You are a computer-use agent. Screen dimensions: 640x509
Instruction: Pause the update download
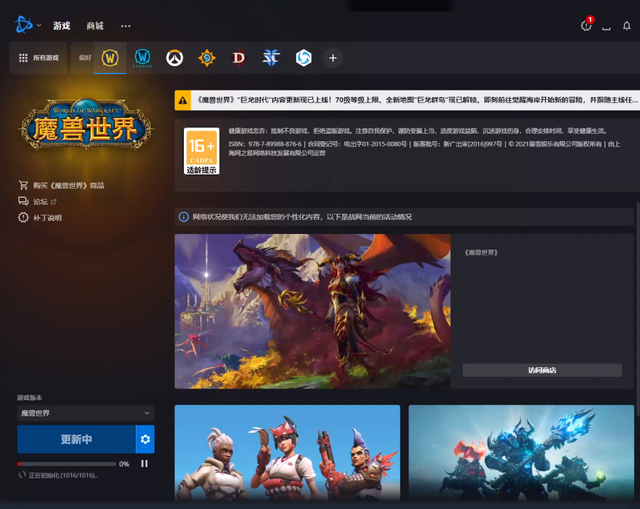(144, 464)
